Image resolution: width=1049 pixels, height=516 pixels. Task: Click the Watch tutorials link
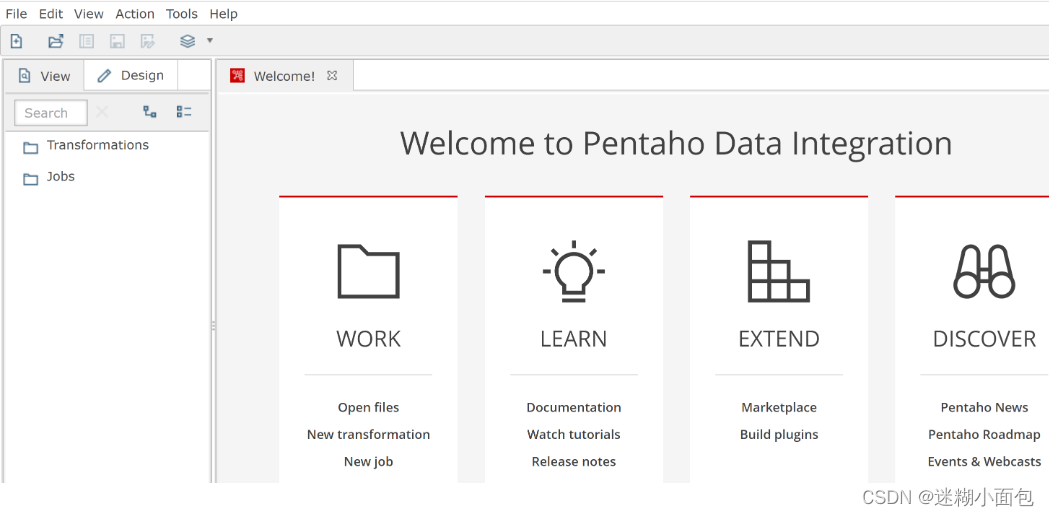coord(574,434)
